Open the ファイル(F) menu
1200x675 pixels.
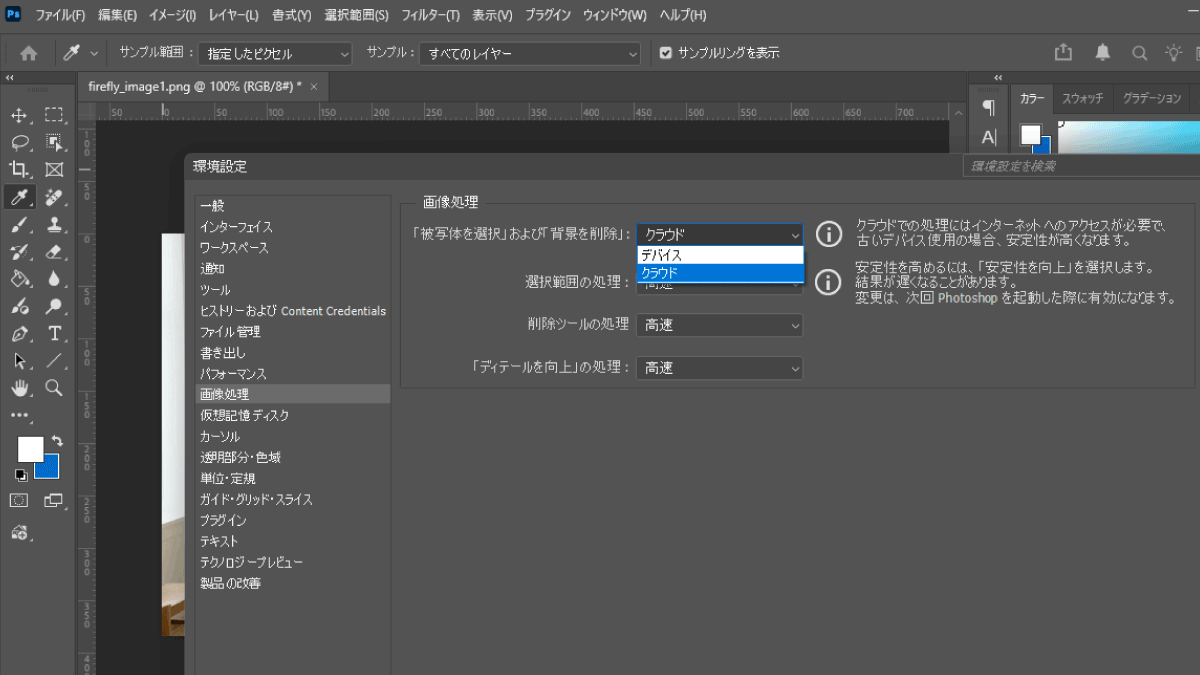[60, 16]
